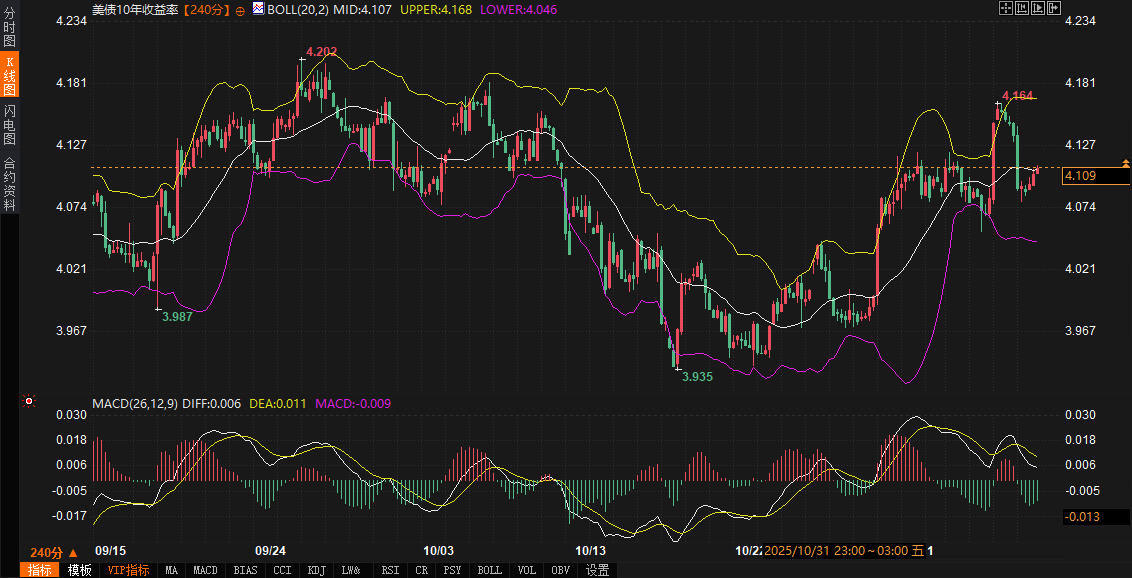Viewport: 1132px width, 578px height.
Task: Enable the KDJ indicator
Action: click(x=316, y=570)
